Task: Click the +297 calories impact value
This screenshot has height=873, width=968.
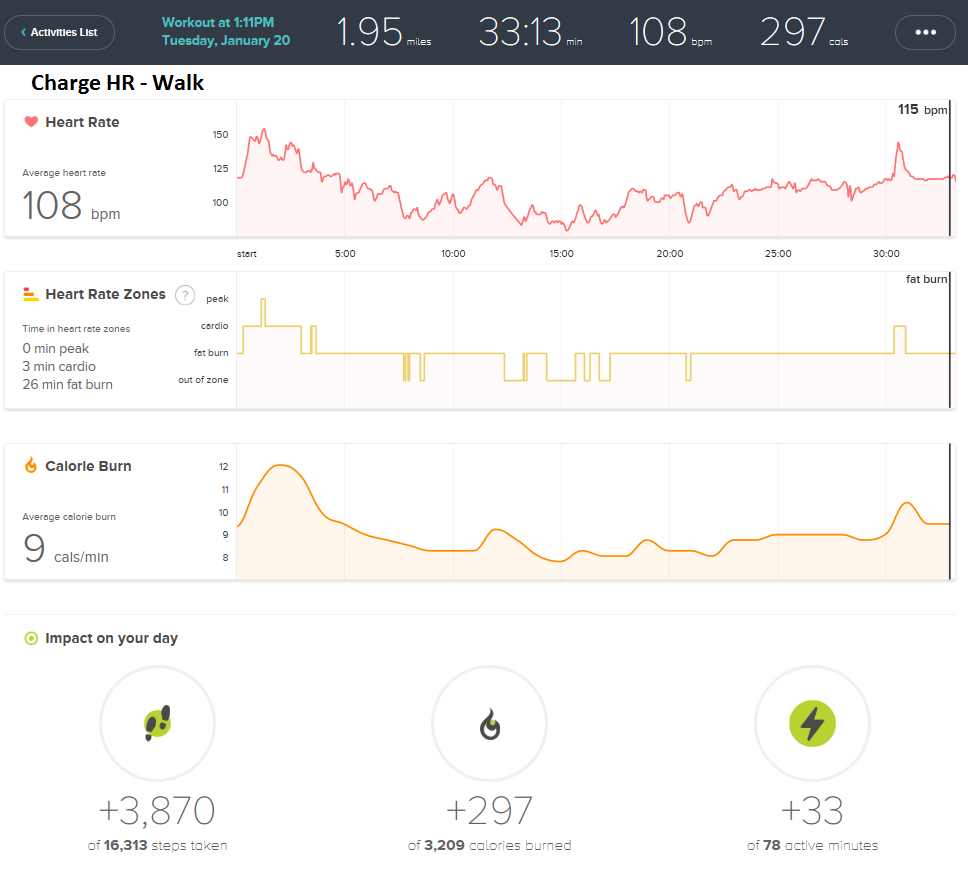Action: point(490,810)
